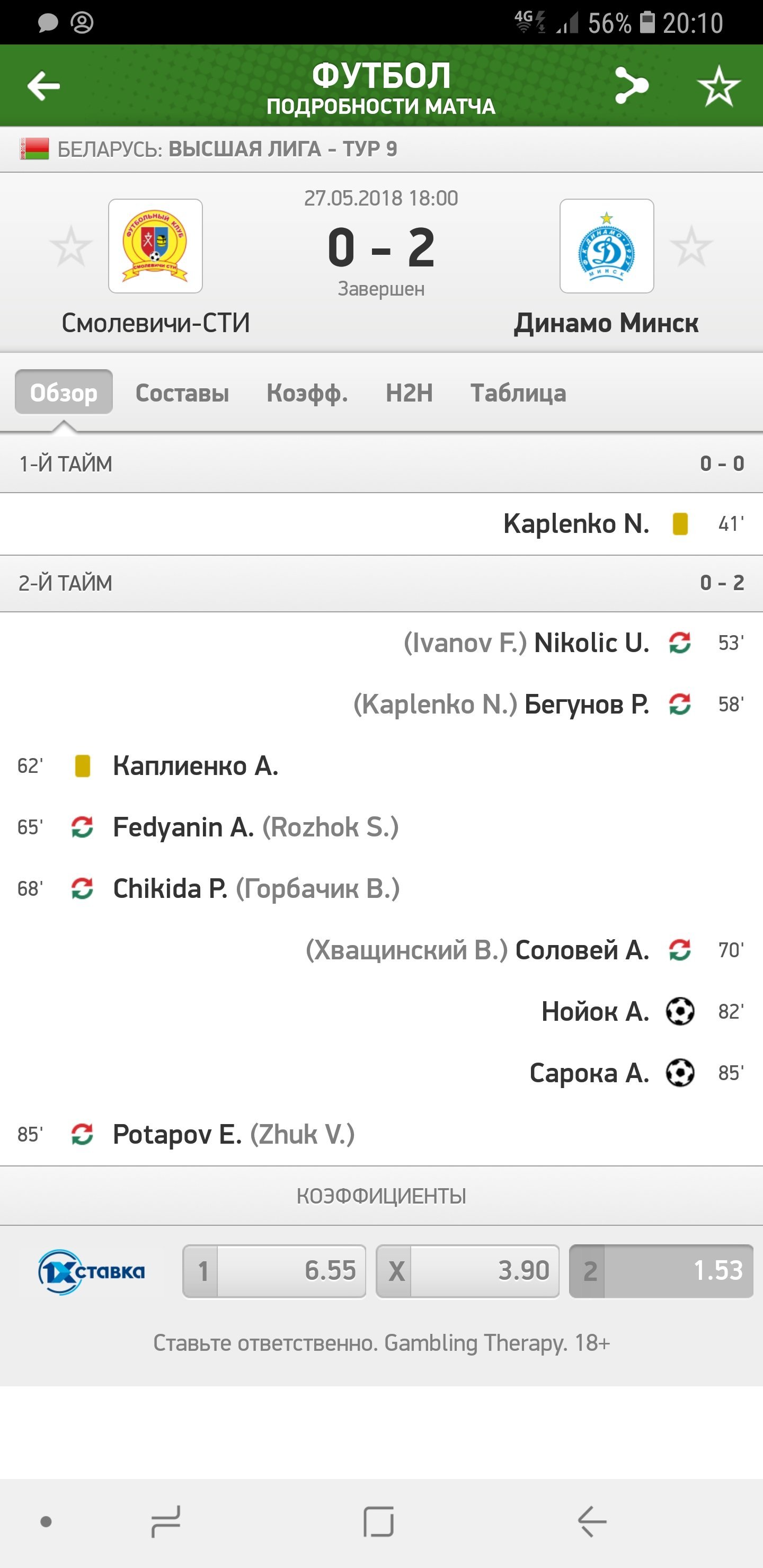Select home win odds 6.55
Viewport: 763px width, 1568px height.
point(274,1271)
